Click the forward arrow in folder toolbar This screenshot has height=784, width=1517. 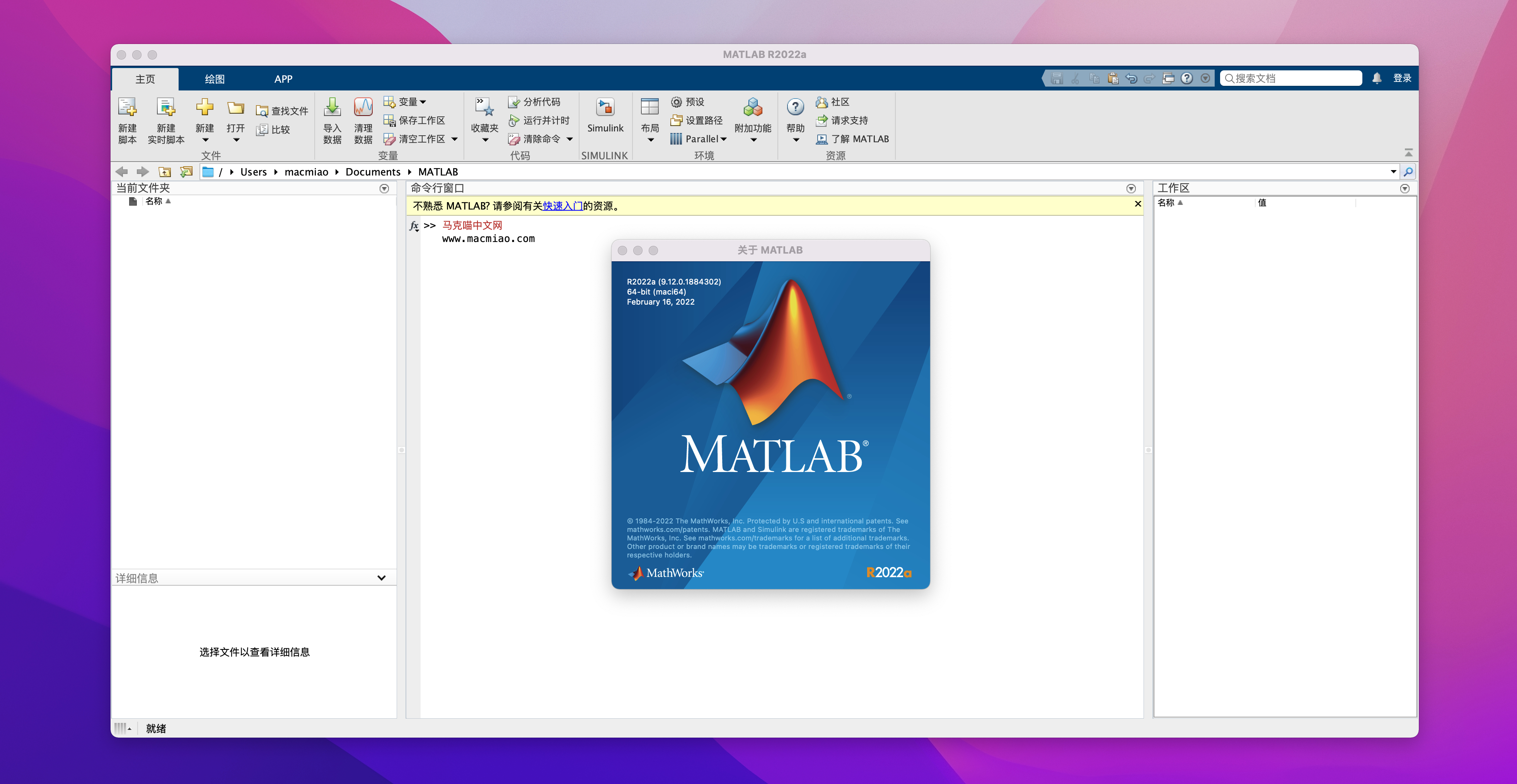(x=143, y=172)
